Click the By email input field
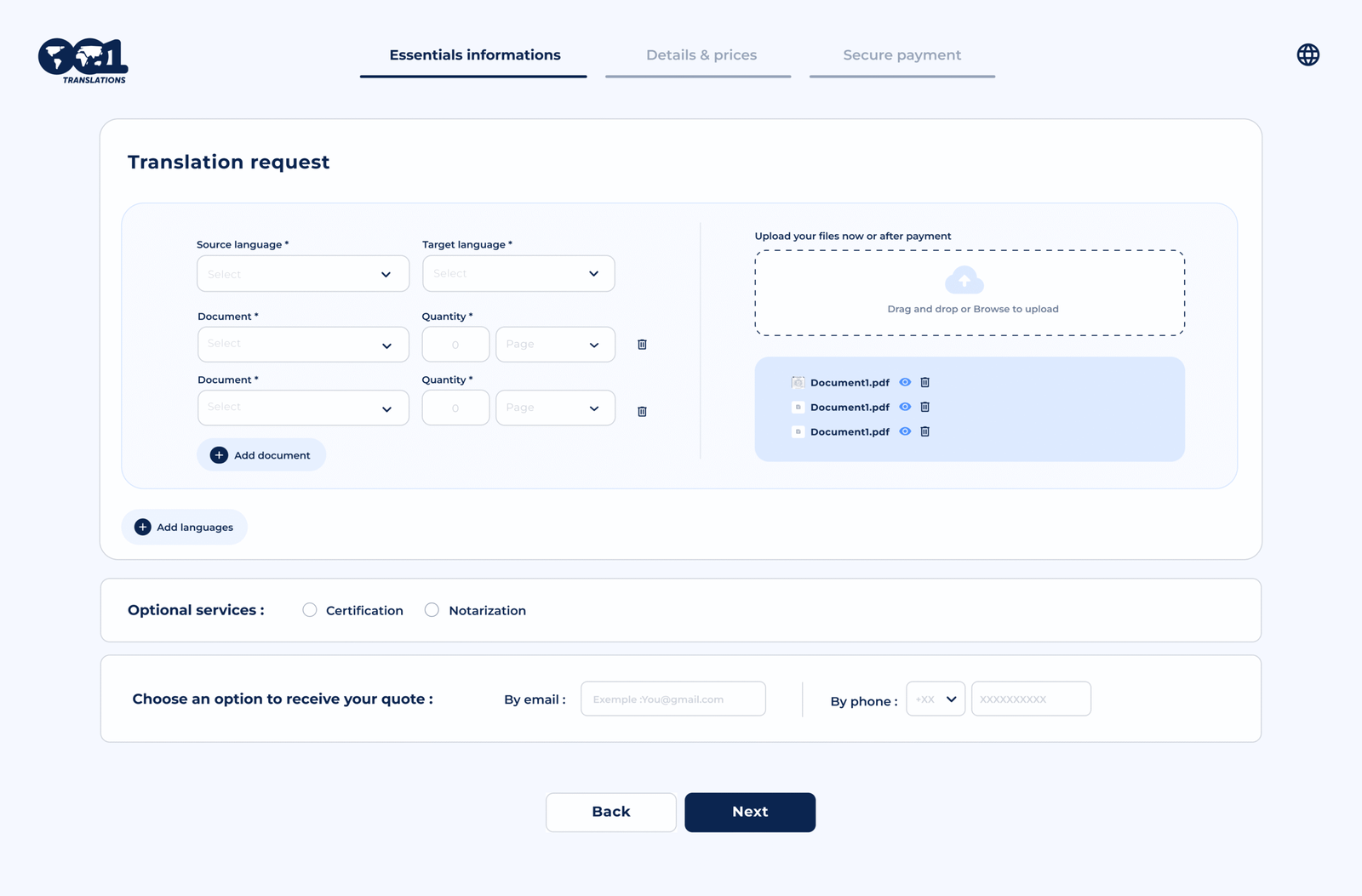Viewport: 1362px width, 896px height. (x=672, y=699)
